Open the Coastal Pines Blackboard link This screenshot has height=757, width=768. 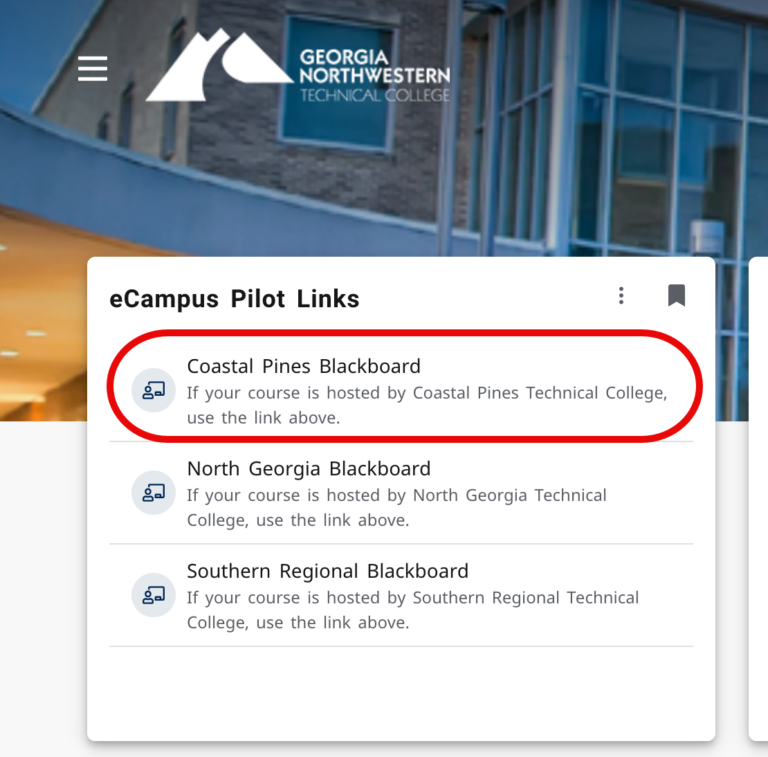click(304, 366)
